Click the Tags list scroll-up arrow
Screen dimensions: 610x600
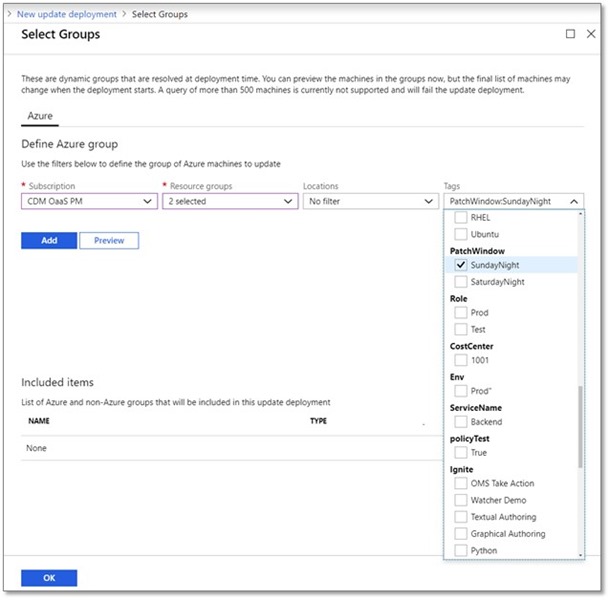click(x=580, y=214)
